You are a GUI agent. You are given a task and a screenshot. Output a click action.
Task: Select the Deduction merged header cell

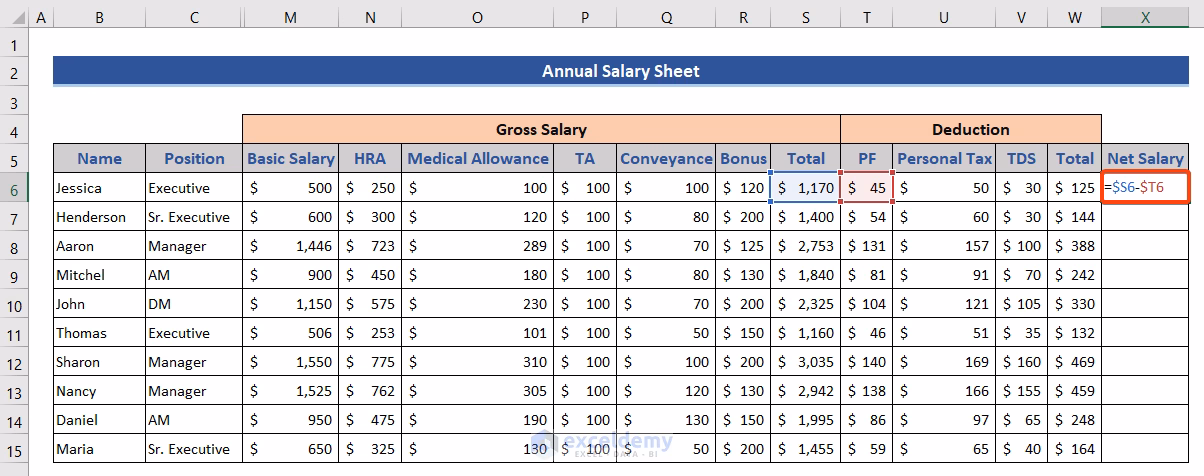(x=970, y=129)
